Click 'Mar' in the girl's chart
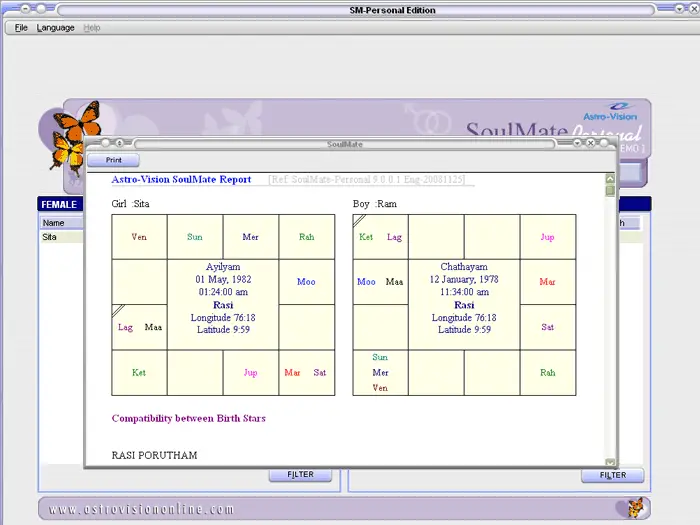 click(292, 373)
